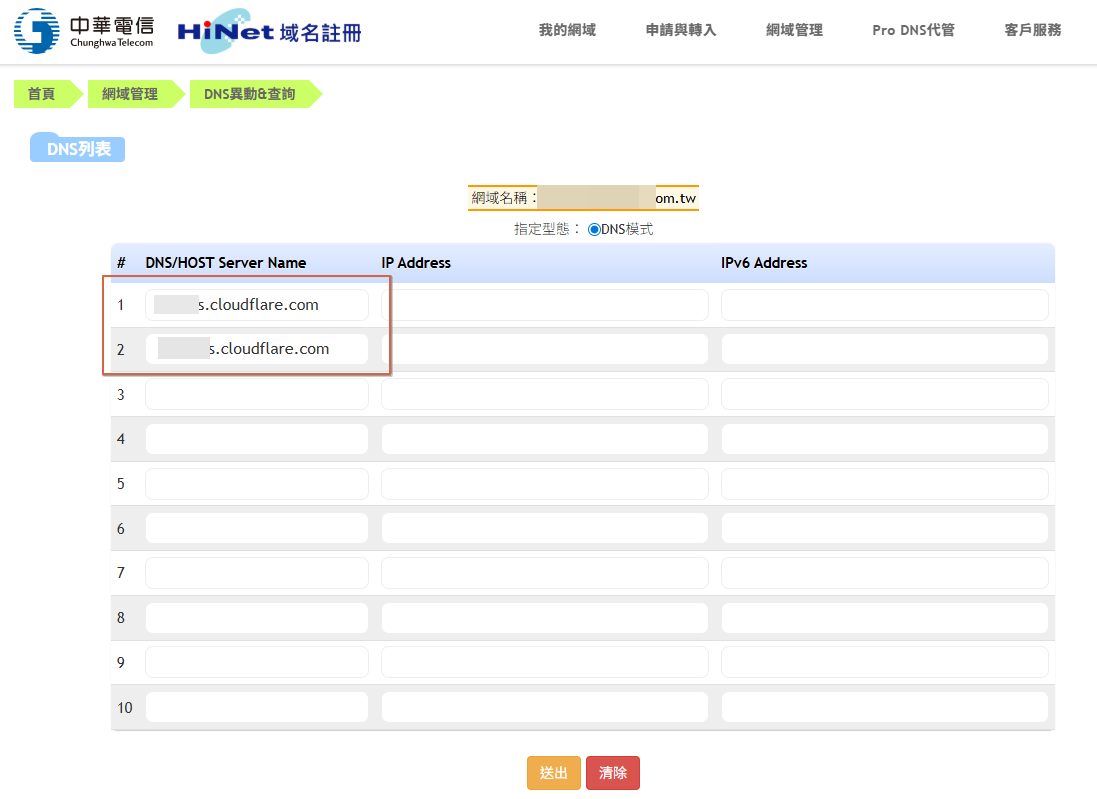The height and width of the screenshot is (799, 1097).
Task: Click row 9 DNS server name field
Action: click(x=257, y=662)
